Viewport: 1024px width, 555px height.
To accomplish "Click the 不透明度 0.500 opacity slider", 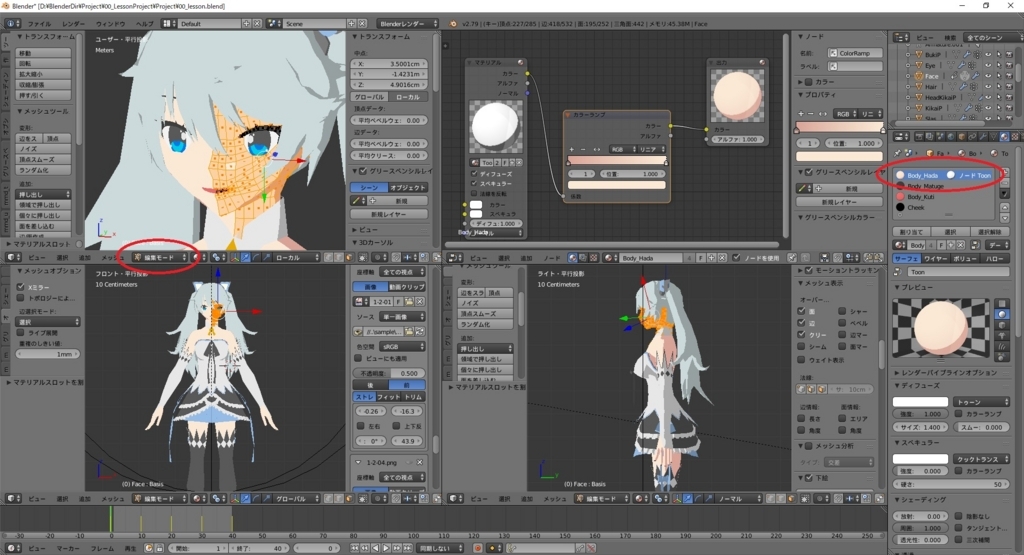I will [389, 373].
